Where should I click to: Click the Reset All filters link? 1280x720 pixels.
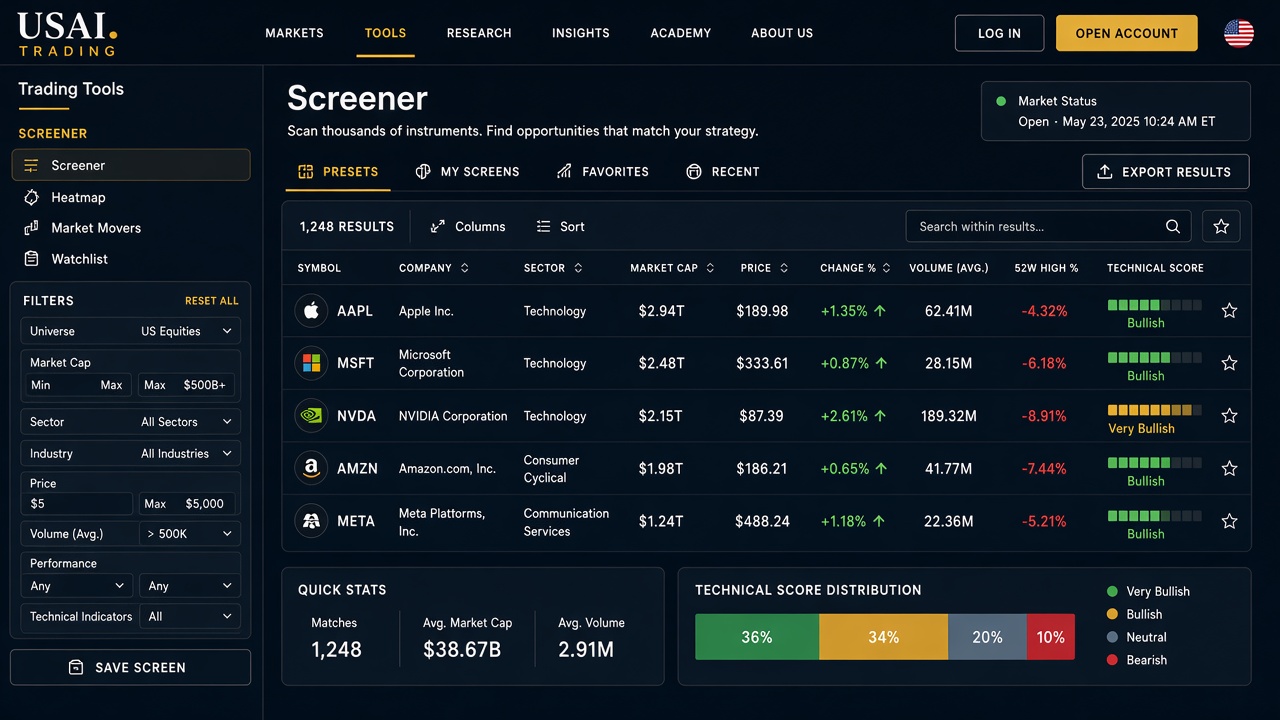coord(212,301)
